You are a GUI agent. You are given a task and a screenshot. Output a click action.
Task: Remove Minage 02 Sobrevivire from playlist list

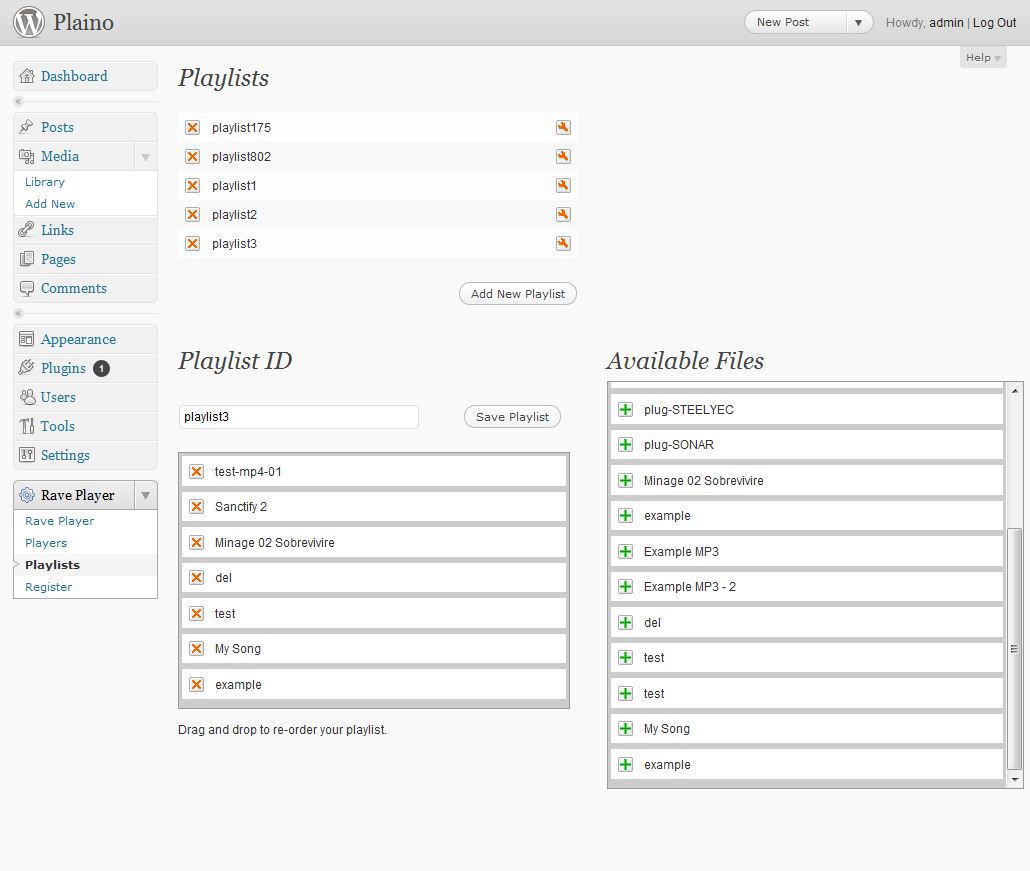click(196, 542)
